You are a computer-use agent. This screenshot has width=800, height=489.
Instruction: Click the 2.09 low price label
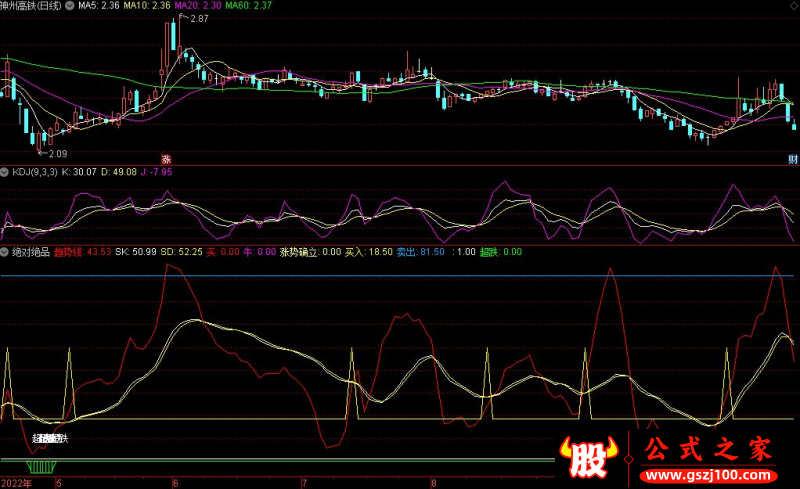(x=54, y=153)
